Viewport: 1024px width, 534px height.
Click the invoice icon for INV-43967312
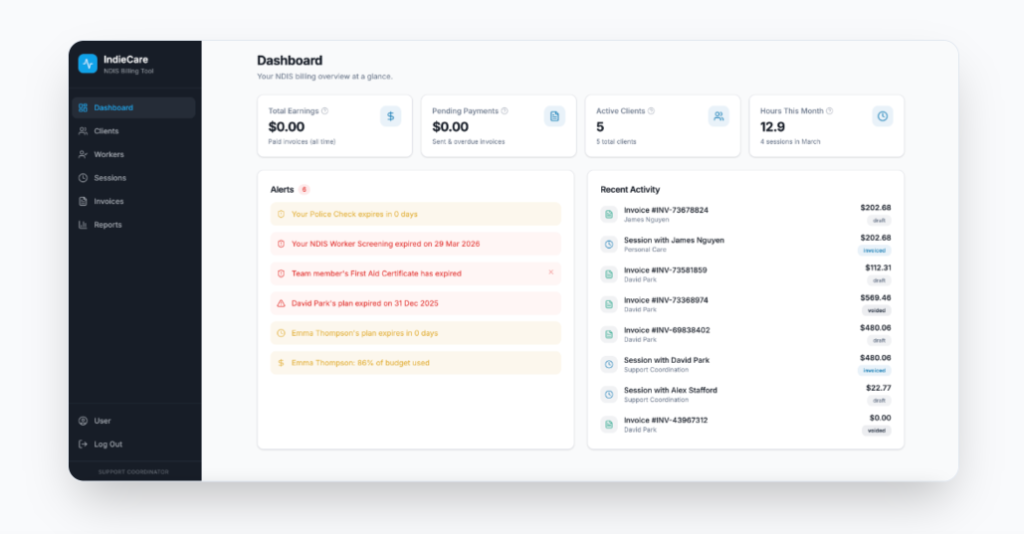(x=609, y=424)
